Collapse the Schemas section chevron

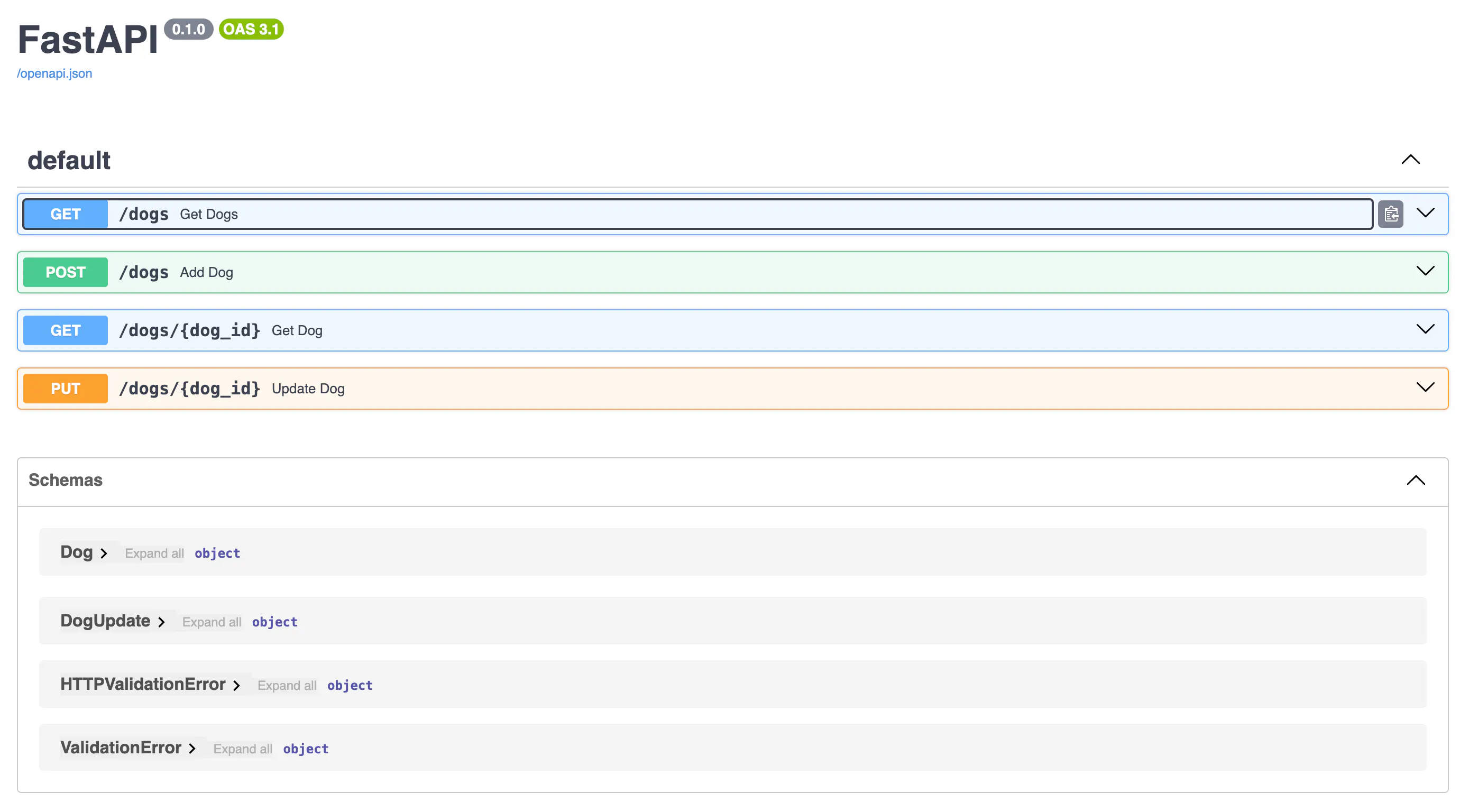click(x=1416, y=480)
